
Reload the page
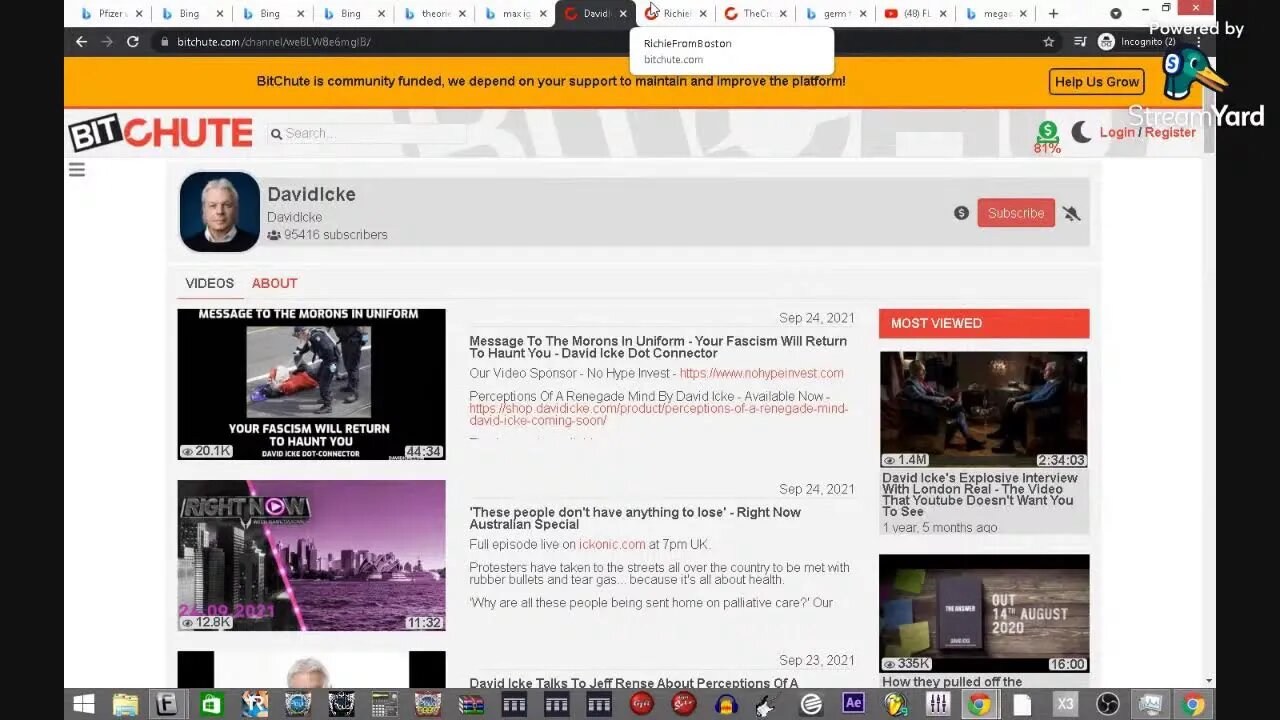click(133, 42)
